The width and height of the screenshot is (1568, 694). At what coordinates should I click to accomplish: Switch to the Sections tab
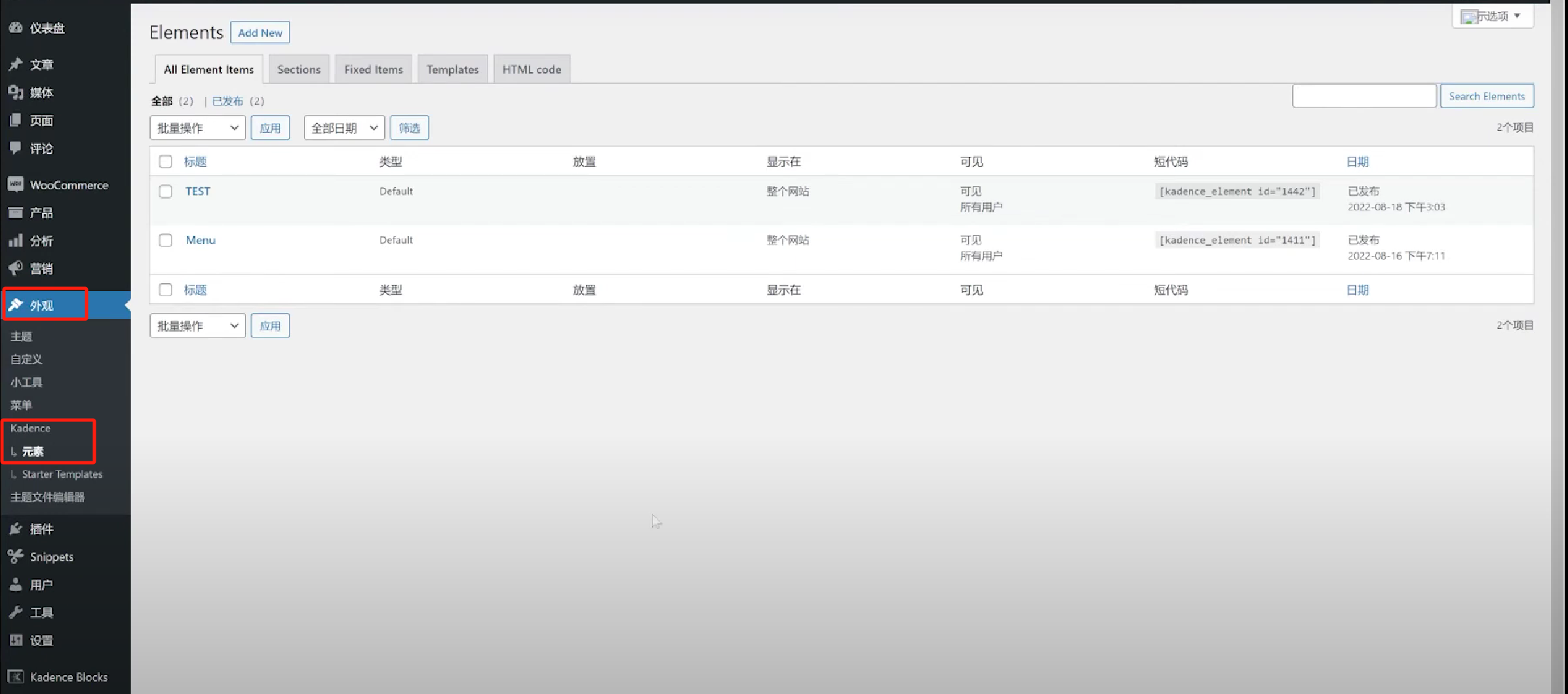point(299,69)
